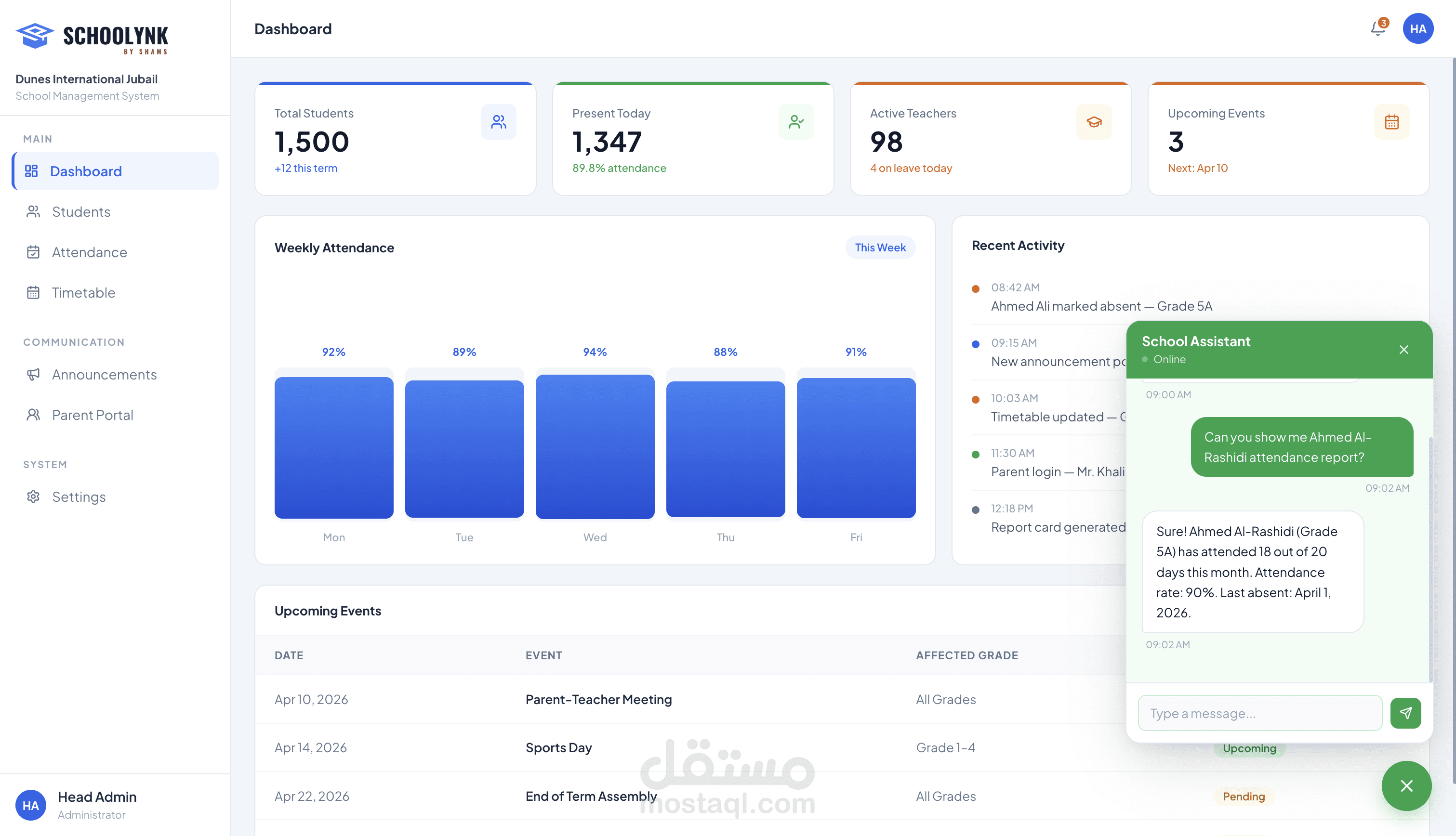Click the Present Today check-user icon

[x=795, y=122]
